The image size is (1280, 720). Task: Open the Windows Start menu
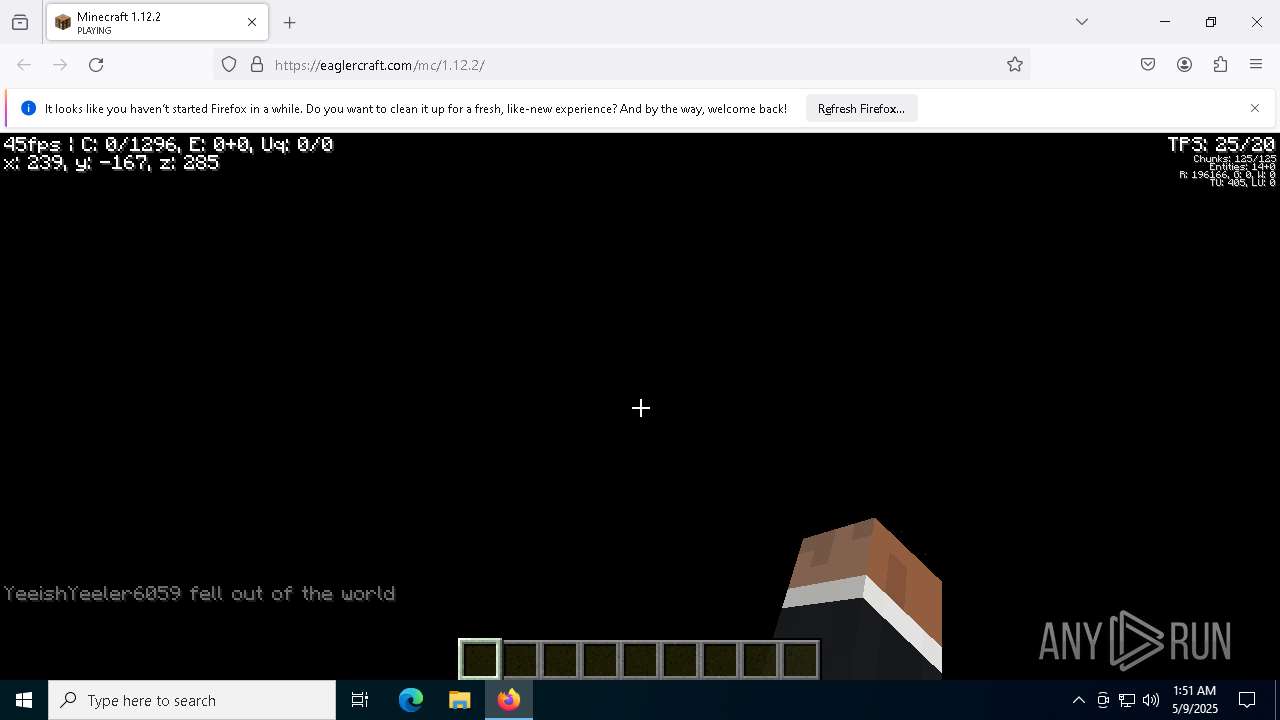point(24,700)
